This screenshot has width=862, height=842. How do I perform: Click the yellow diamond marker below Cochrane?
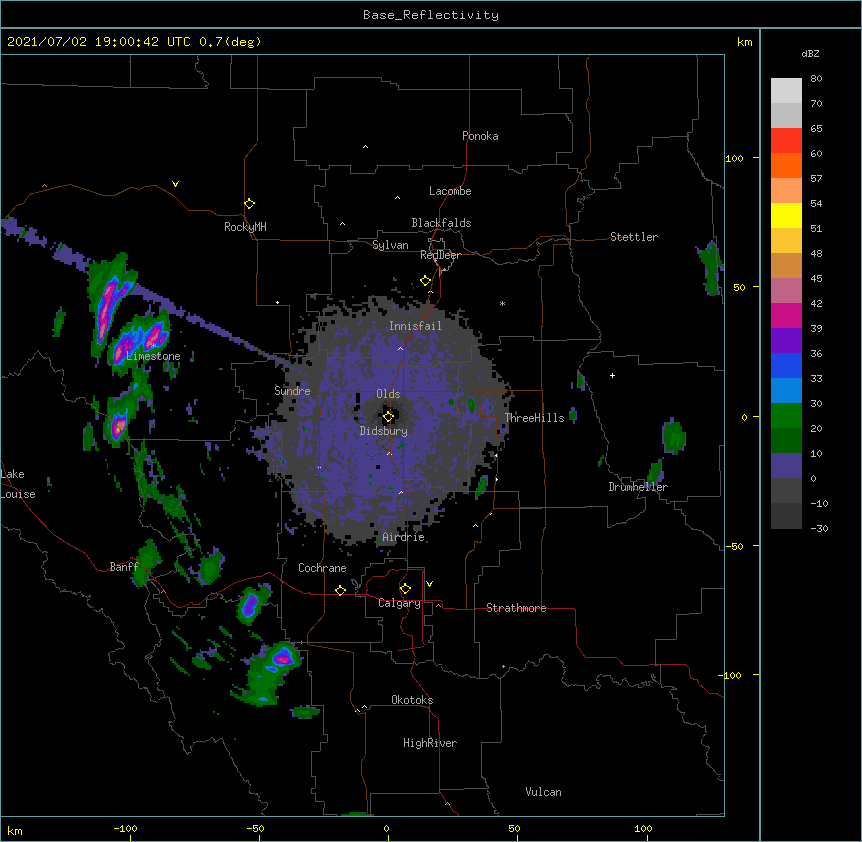pos(340,590)
